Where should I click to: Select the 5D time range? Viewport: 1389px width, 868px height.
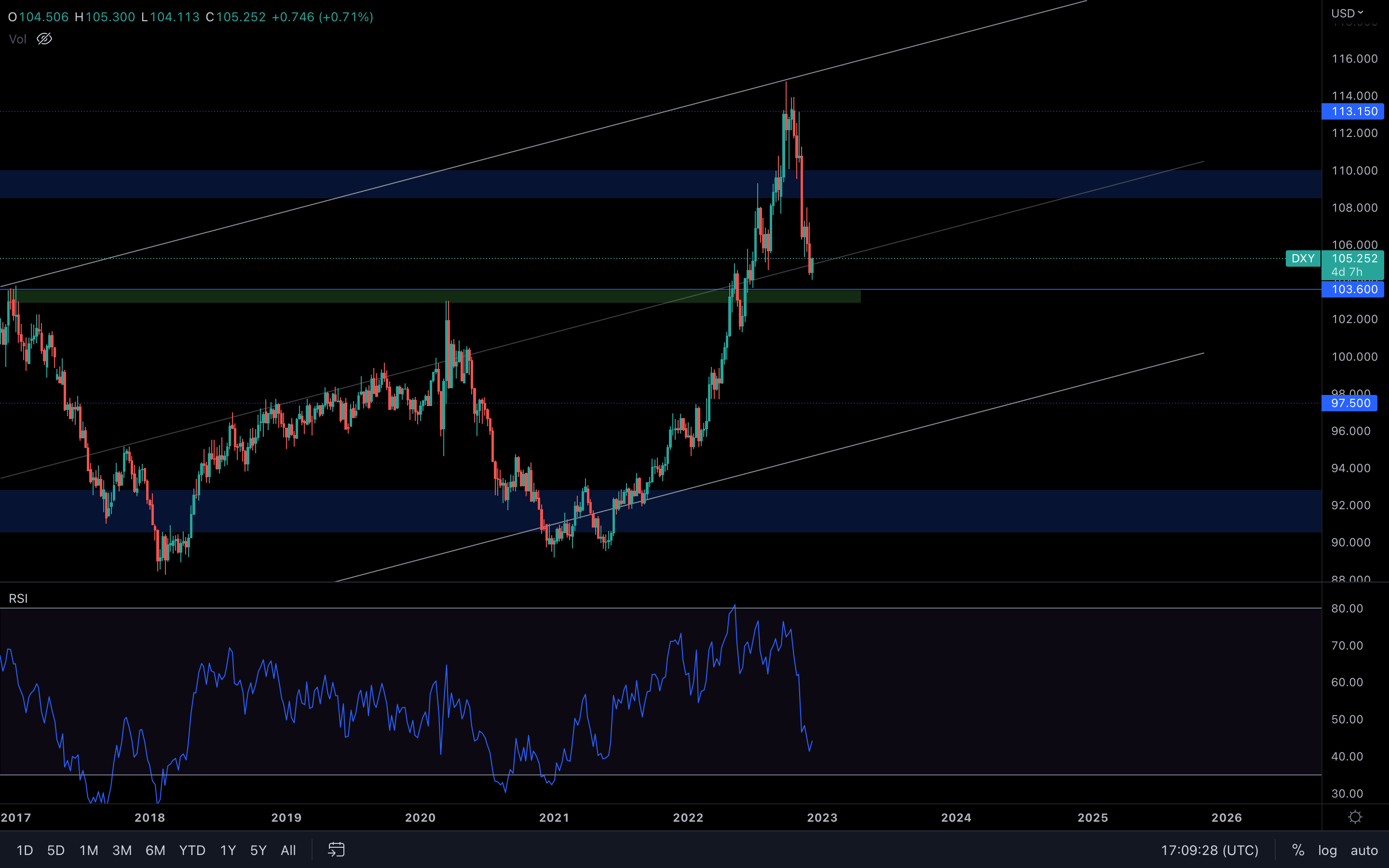point(55,850)
